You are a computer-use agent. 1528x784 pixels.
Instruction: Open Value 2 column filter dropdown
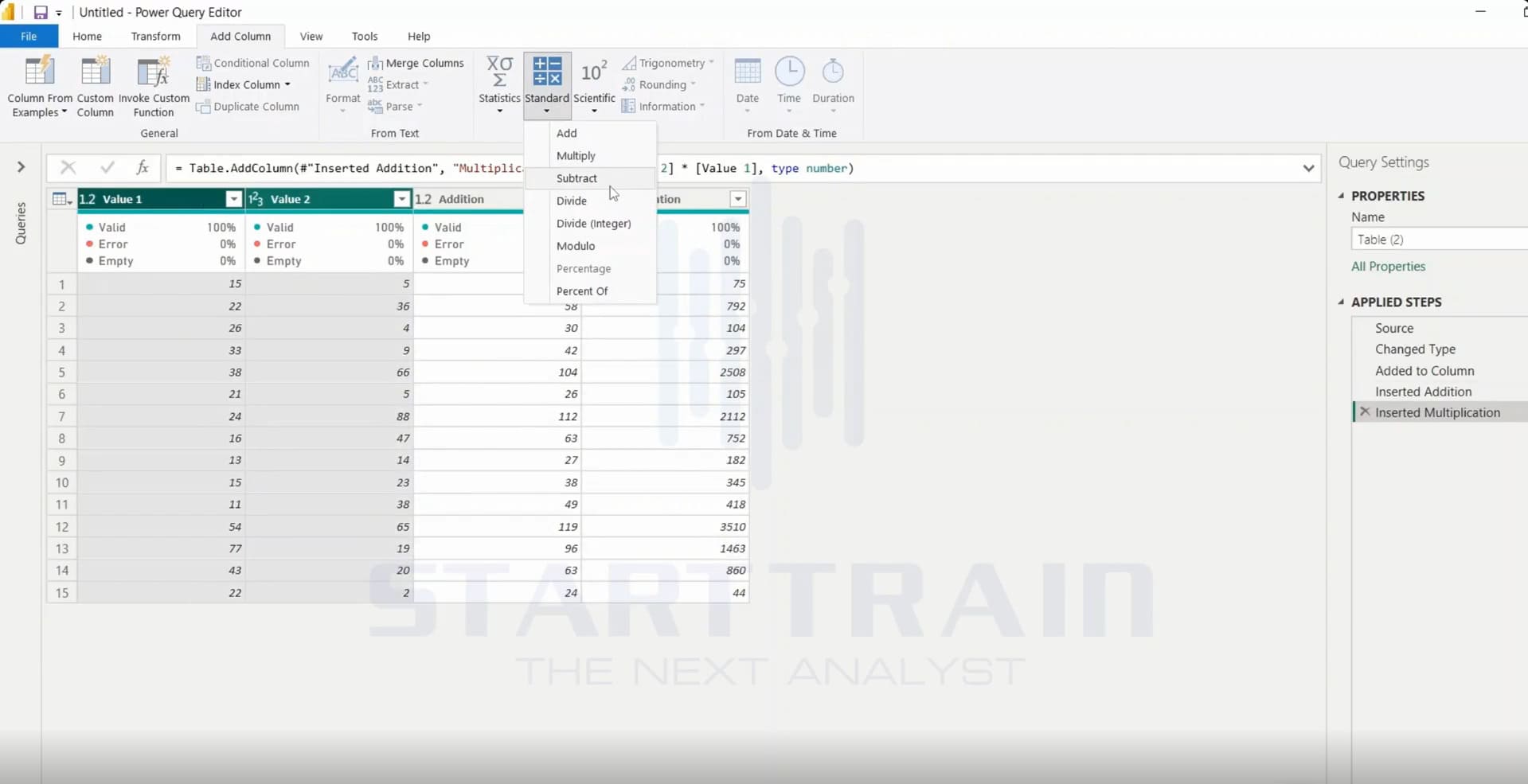pyautogui.click(x=401, y=199)
